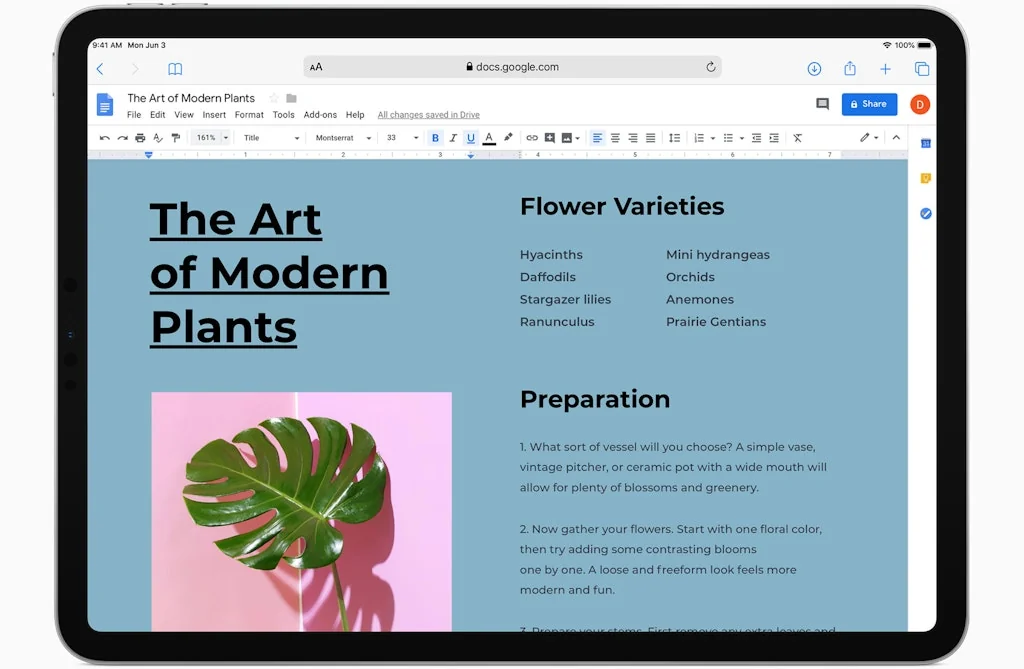Toggle bold formatting on

tap(435, 137)
